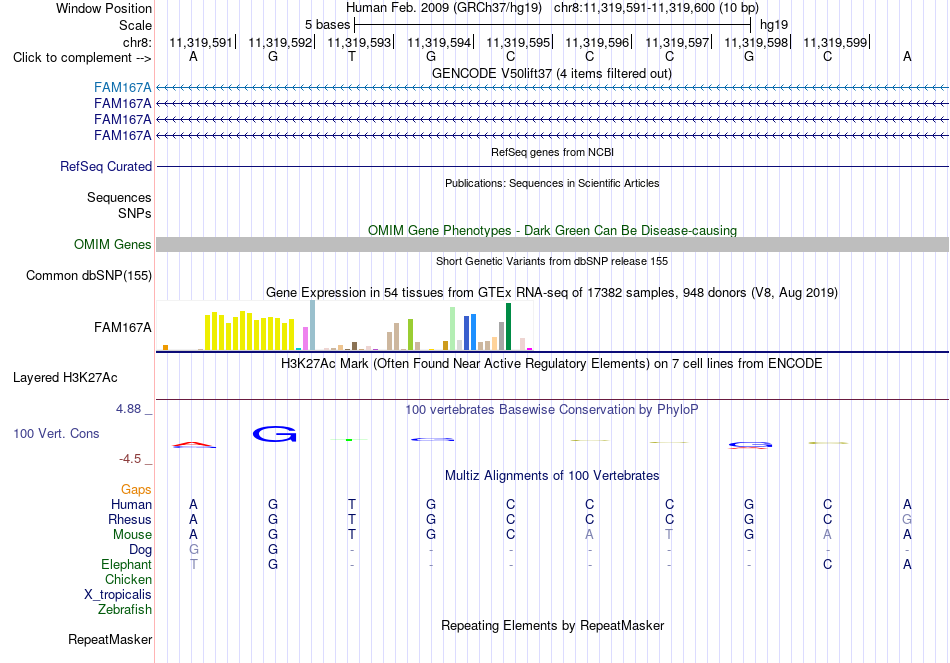
Task: Click the tall gray-teal GTEx expression bar
Action: [313, 325]
